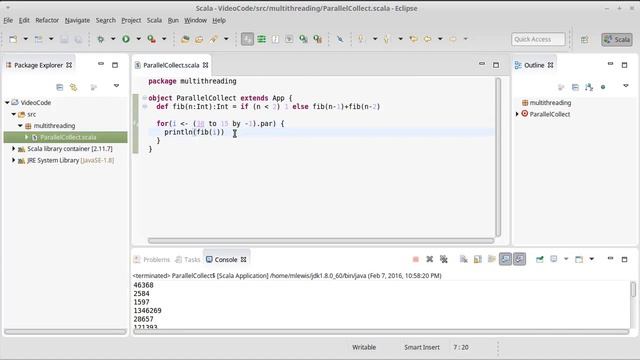
Task: Run the program with green play icon
Action: tap(126, 39)
